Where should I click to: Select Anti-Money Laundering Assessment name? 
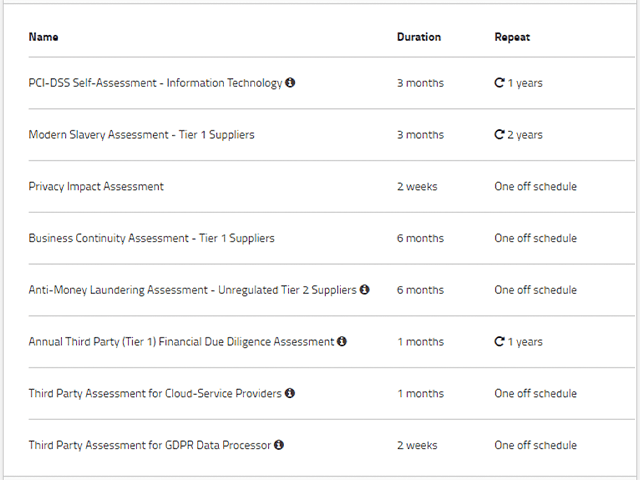[x=192, y=290]
